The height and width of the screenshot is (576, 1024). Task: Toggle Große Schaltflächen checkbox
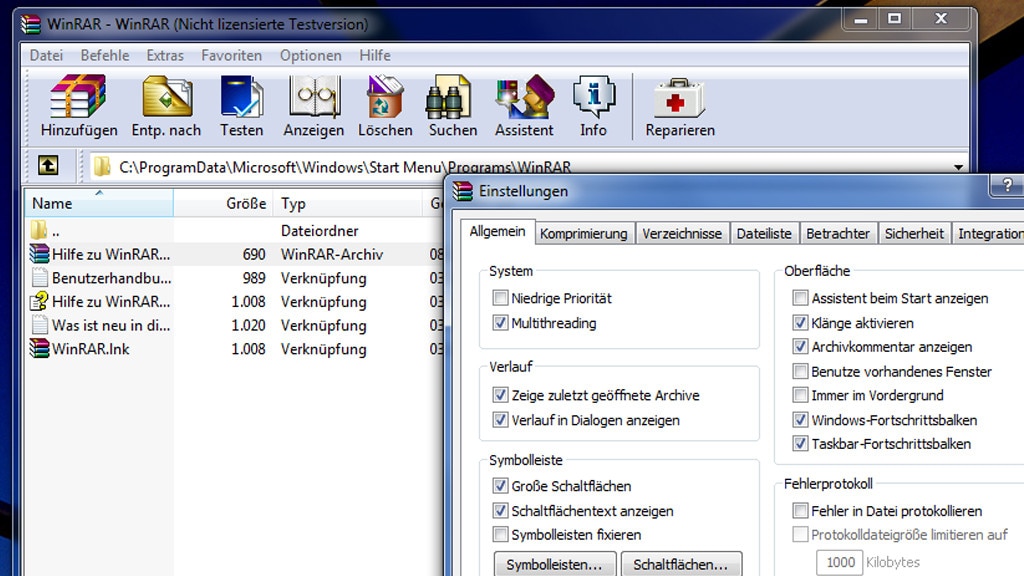point(500,485)
